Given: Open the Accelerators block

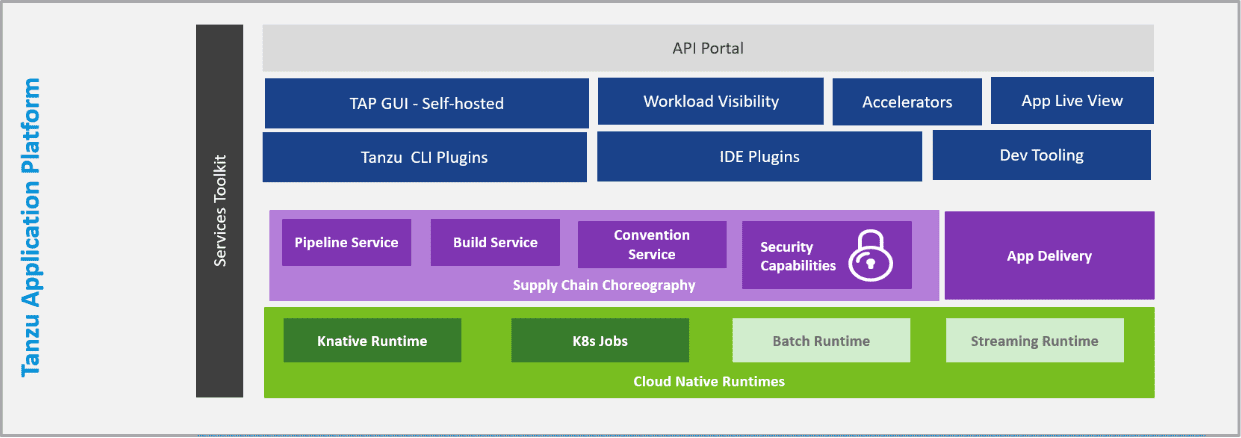Looking at the screenshot, I should tap(907, 102).
